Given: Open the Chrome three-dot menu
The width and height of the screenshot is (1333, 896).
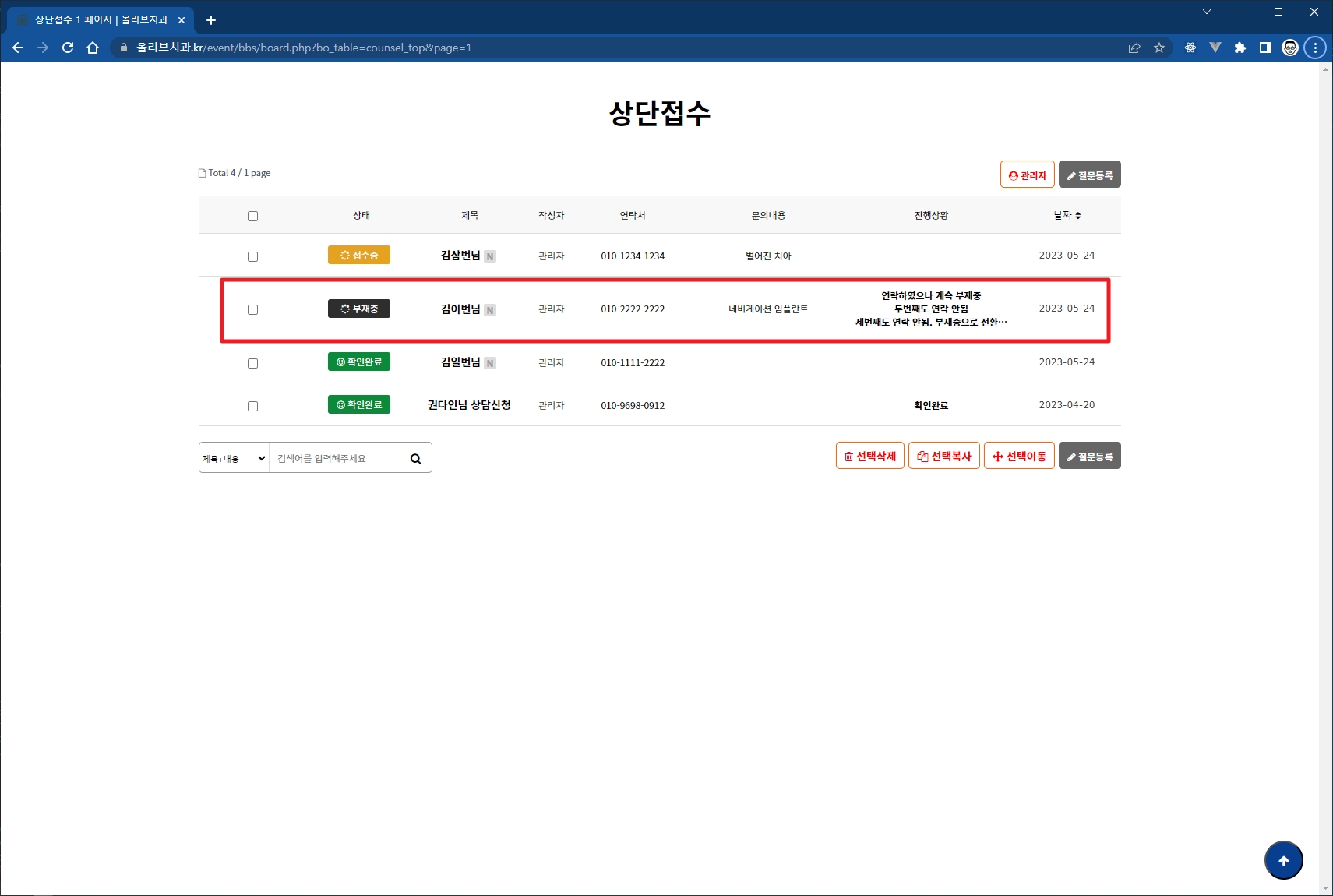Looking at the screenshot, I should [x=1315, y=48].
